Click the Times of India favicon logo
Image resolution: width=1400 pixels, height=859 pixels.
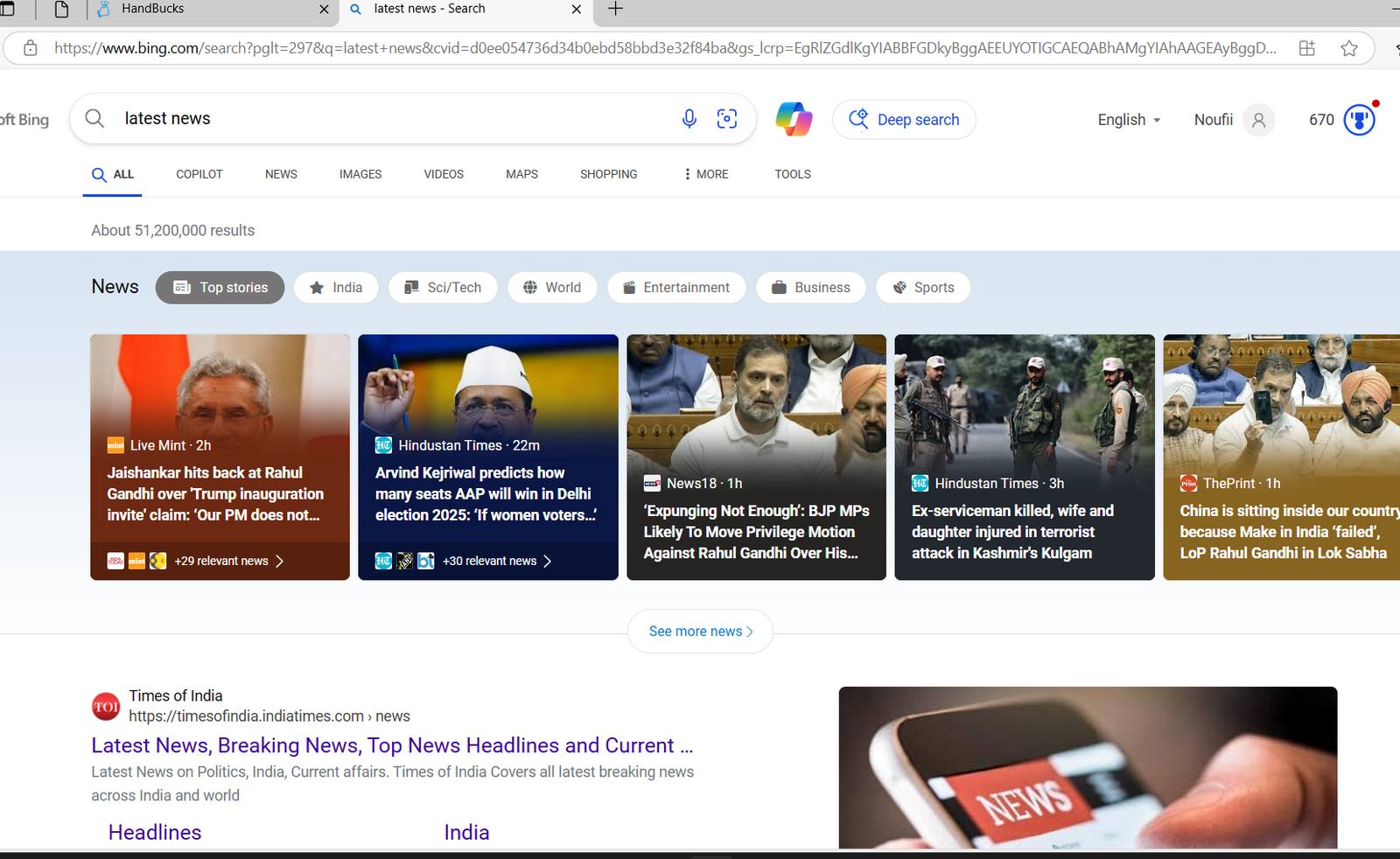(x=106, y=706)
